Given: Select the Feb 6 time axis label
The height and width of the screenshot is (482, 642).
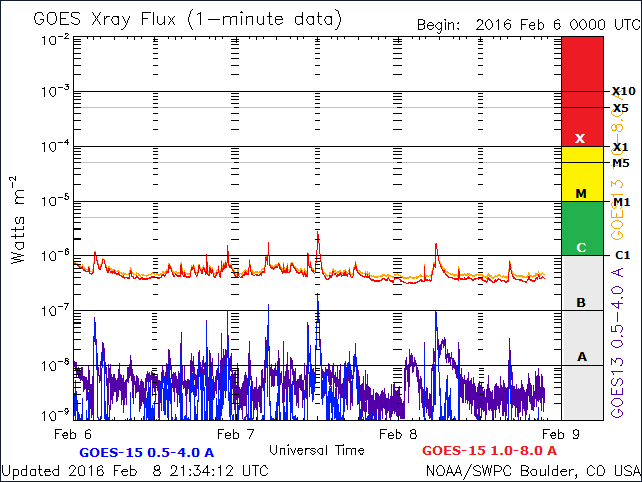Looking at the screenshot, I should pyautogui.click(x=73, y=434).
